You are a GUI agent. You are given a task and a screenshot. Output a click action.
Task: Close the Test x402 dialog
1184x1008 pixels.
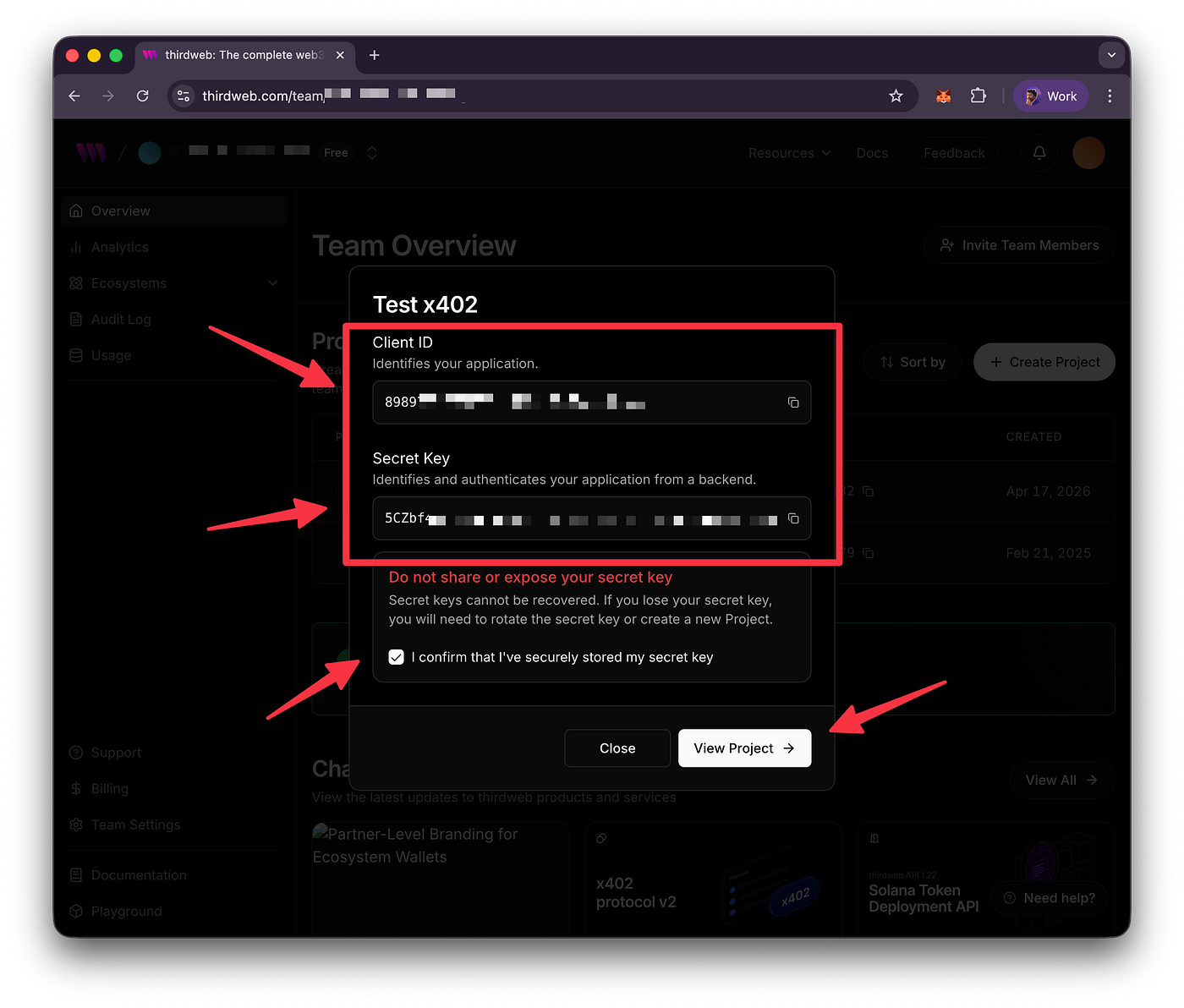[x=617, y=748]
